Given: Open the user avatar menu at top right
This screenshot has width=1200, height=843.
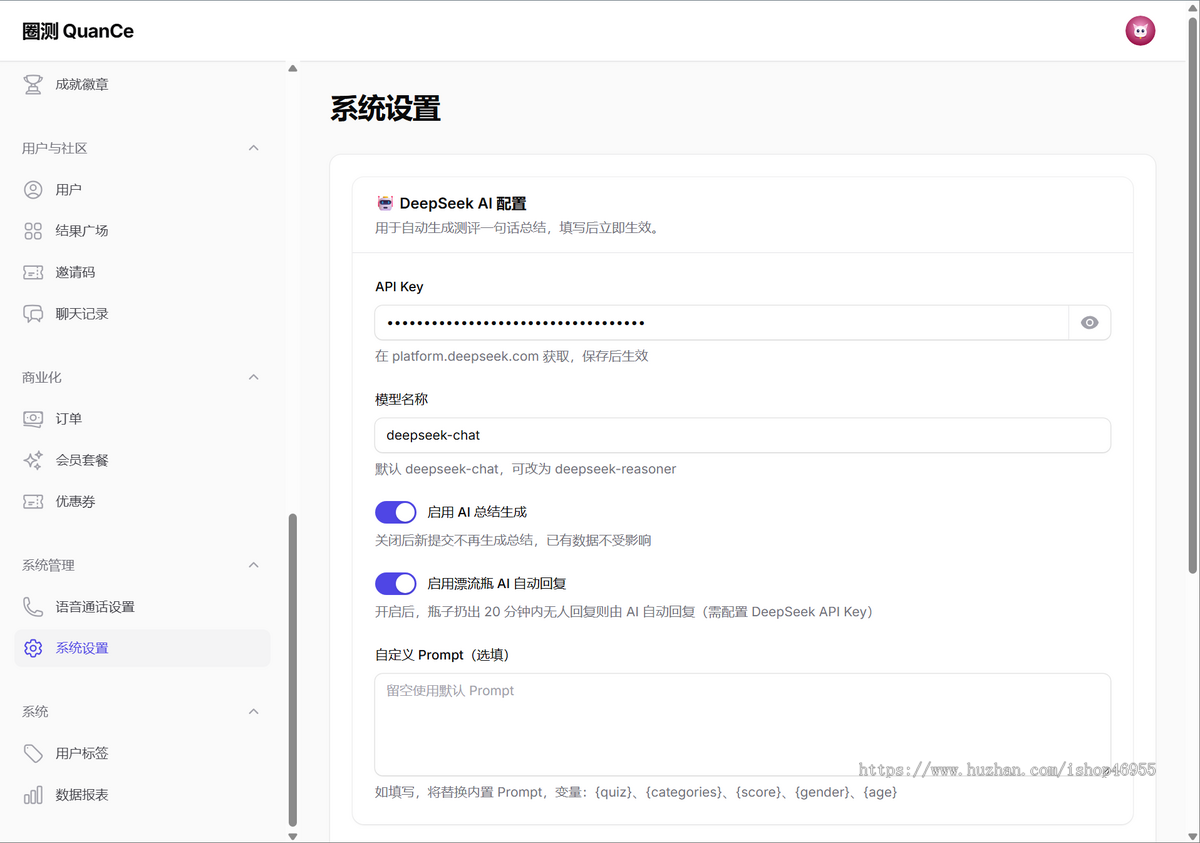Looking at the screenshot, I should (1140, 31).
